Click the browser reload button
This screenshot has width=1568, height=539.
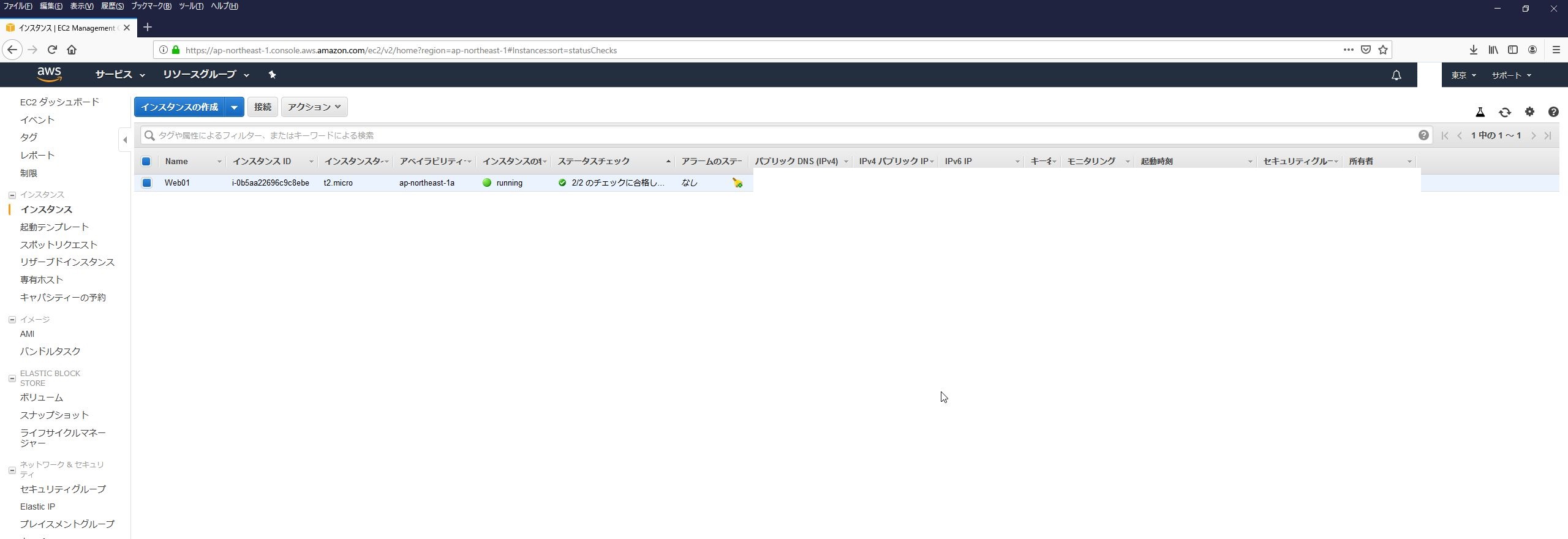point(52,50)
